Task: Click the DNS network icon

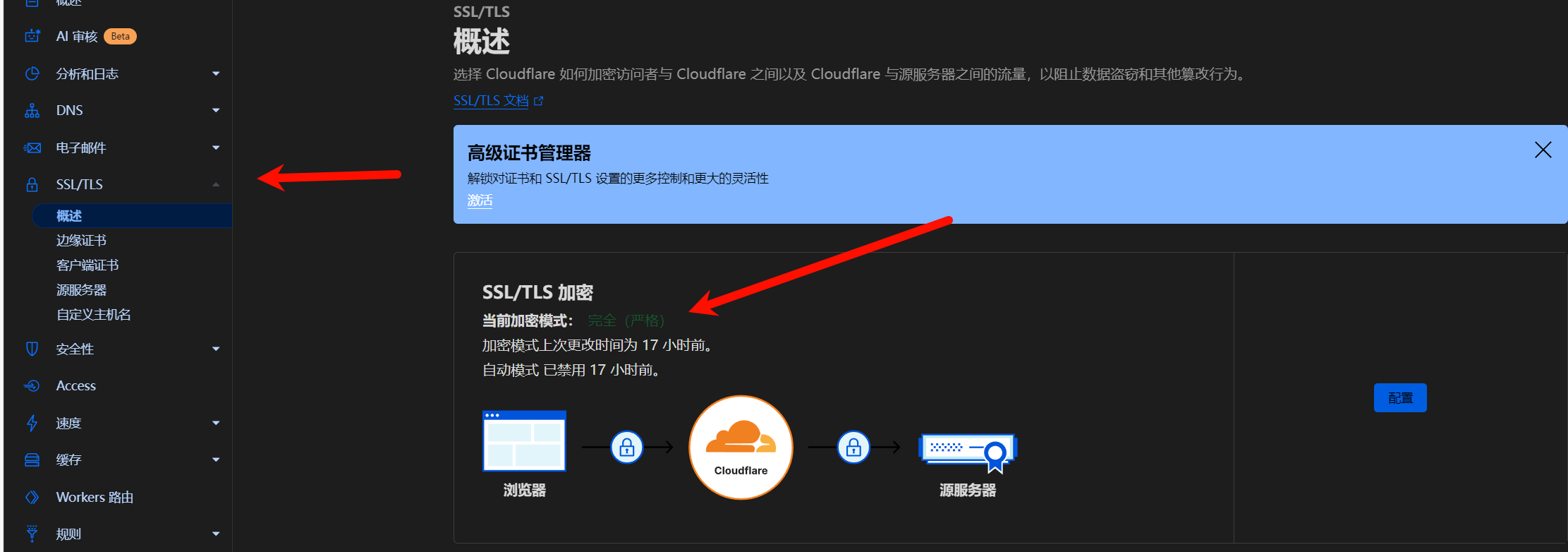Action: tap(32, 111)
